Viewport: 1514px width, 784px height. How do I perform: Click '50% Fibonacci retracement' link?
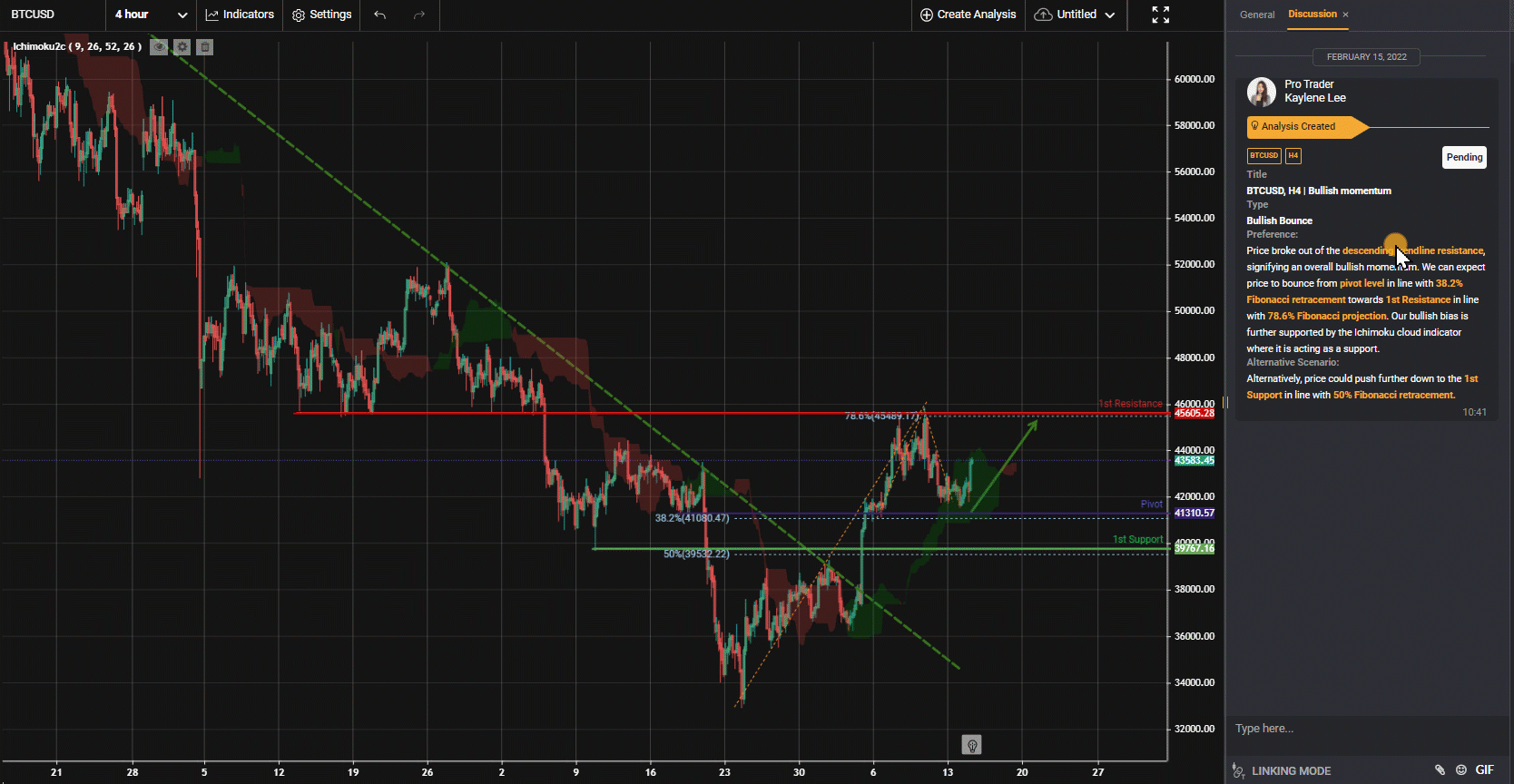1393,395
